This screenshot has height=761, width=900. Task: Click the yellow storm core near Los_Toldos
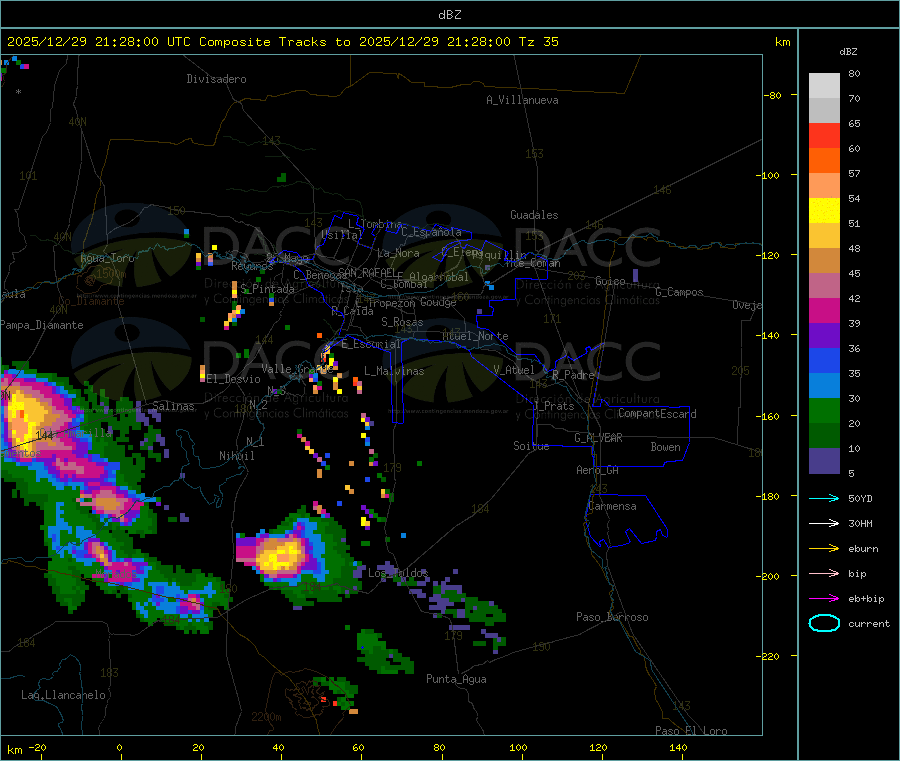tap(281, 557)
